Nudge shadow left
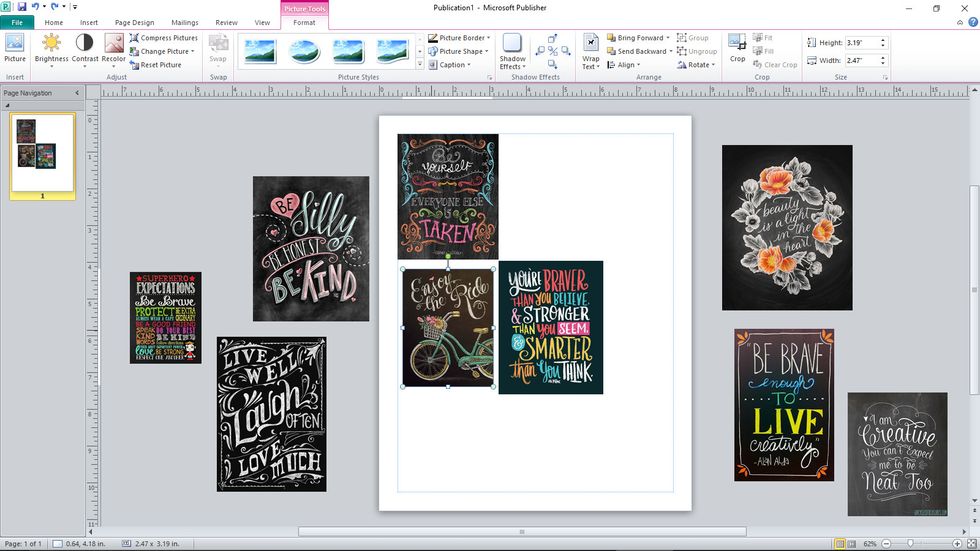Screen dimensions: 980x551 pos(540,51)
